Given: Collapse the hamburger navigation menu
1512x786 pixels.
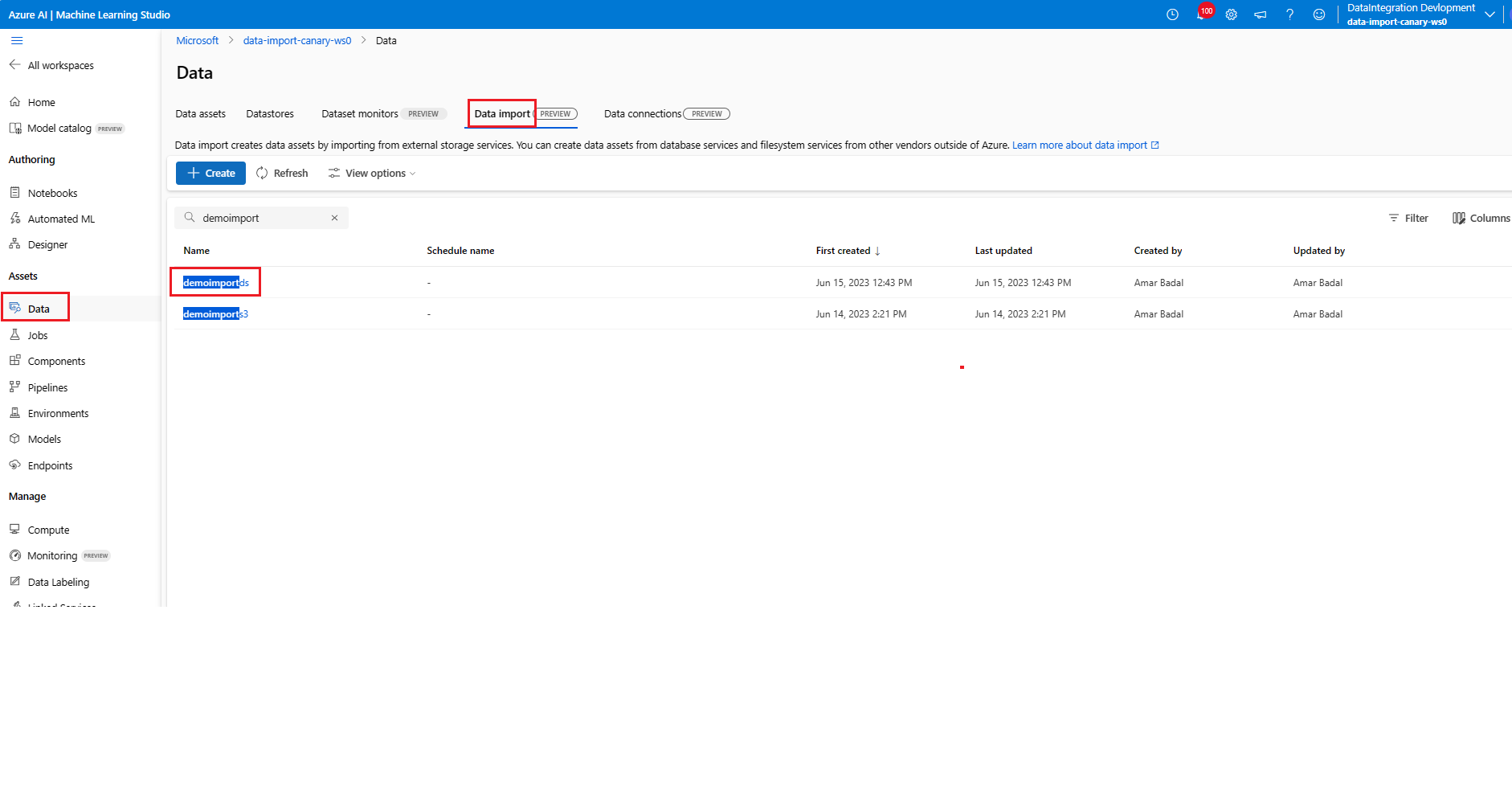Looking at the screenshot, I should coord(17,41).
